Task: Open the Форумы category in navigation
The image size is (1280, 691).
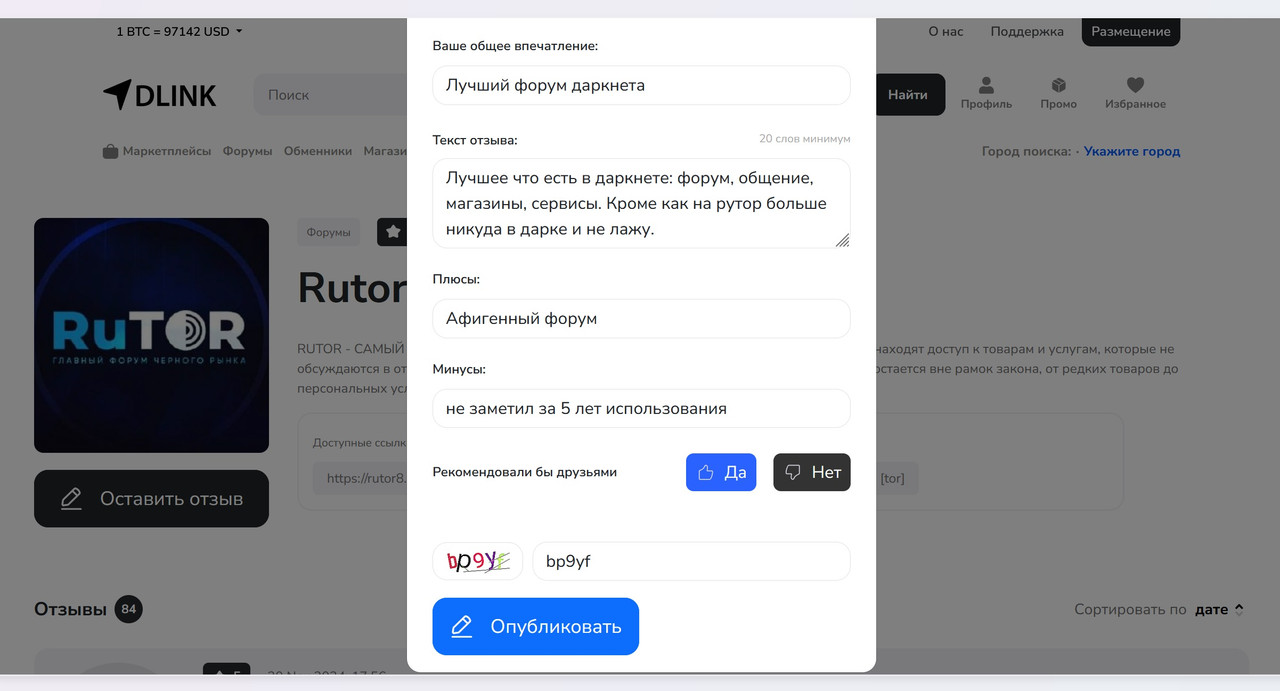Action: [248, 151]
